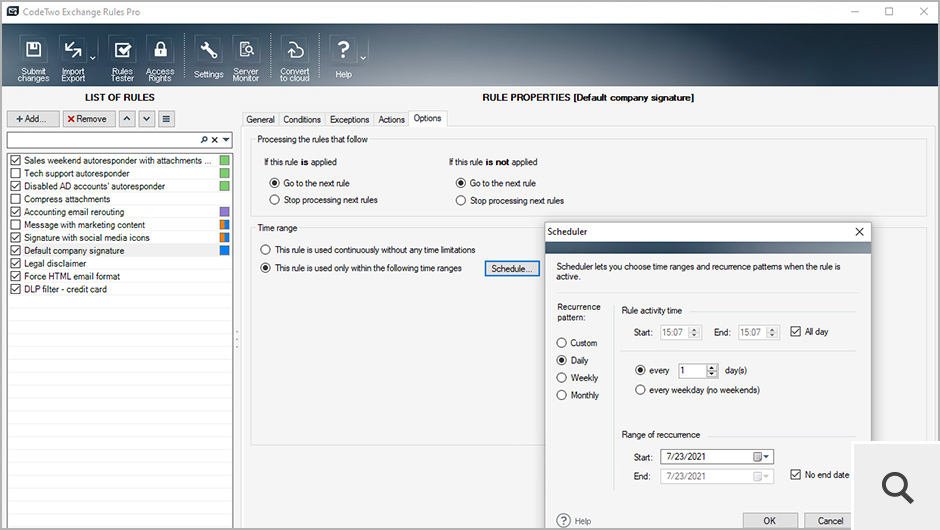Enable Message with marketing content rule

16,225
